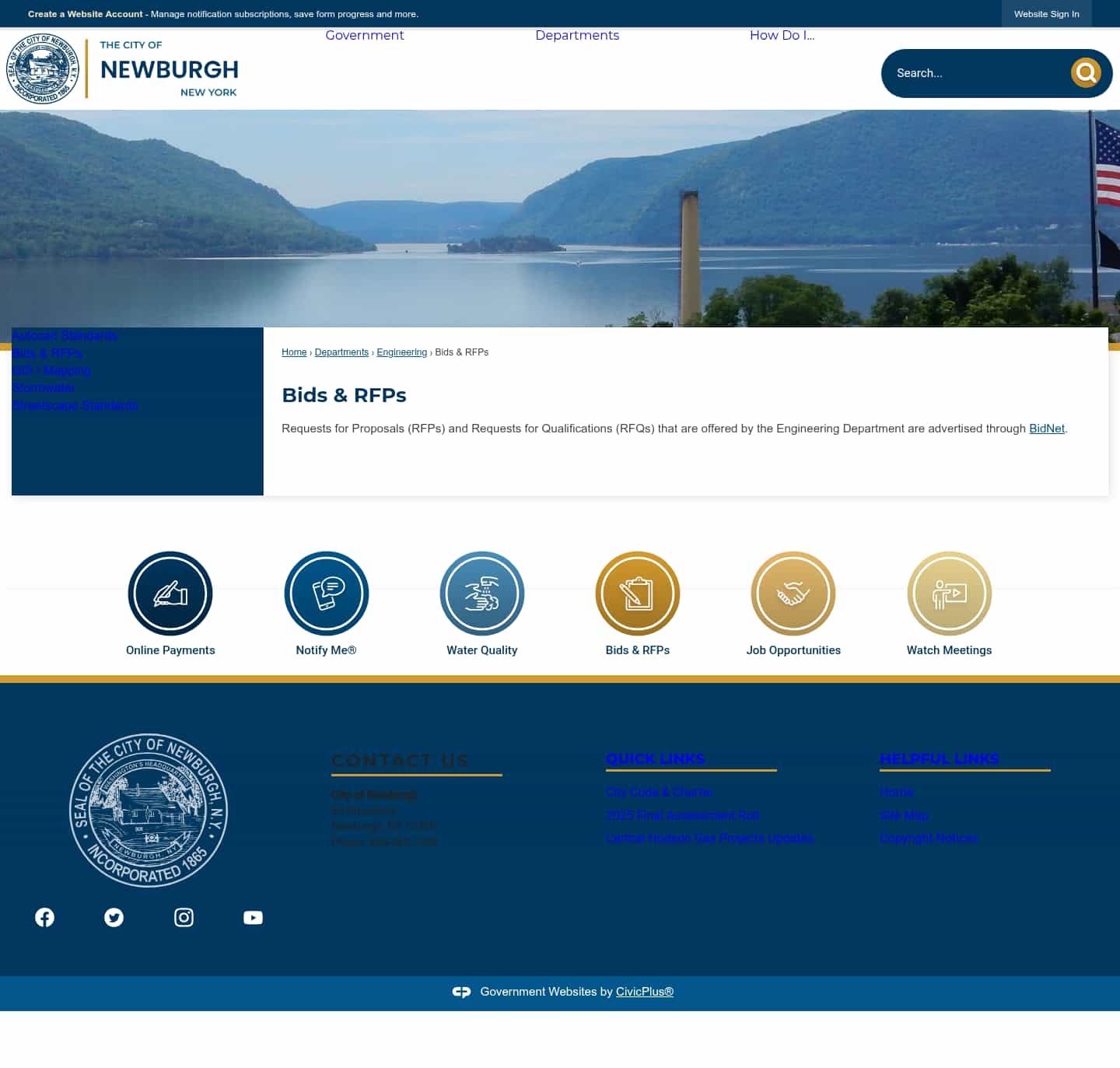Open the city's Twitter page icon
The width and height of the screenshot is (1120, 1068).
pyautogui.click(x=114, y=917)
